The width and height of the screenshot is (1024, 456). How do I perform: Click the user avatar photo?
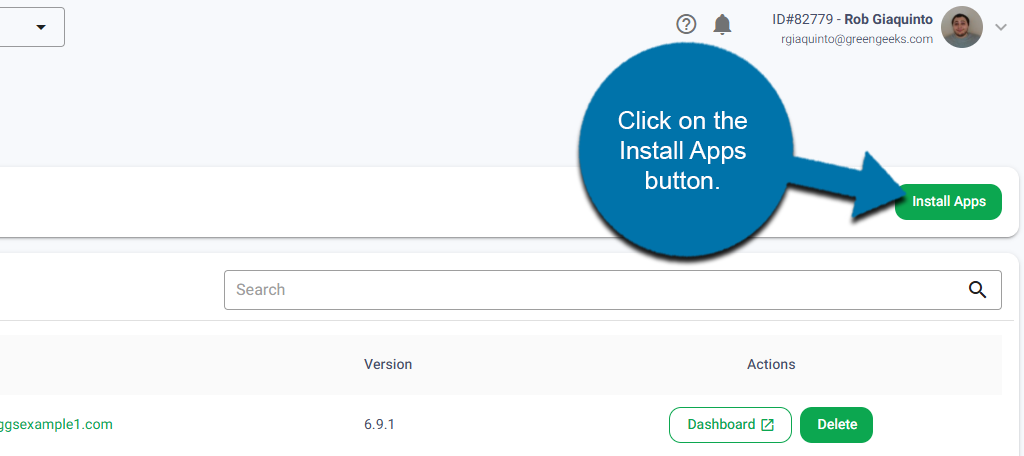coord(962,27)
